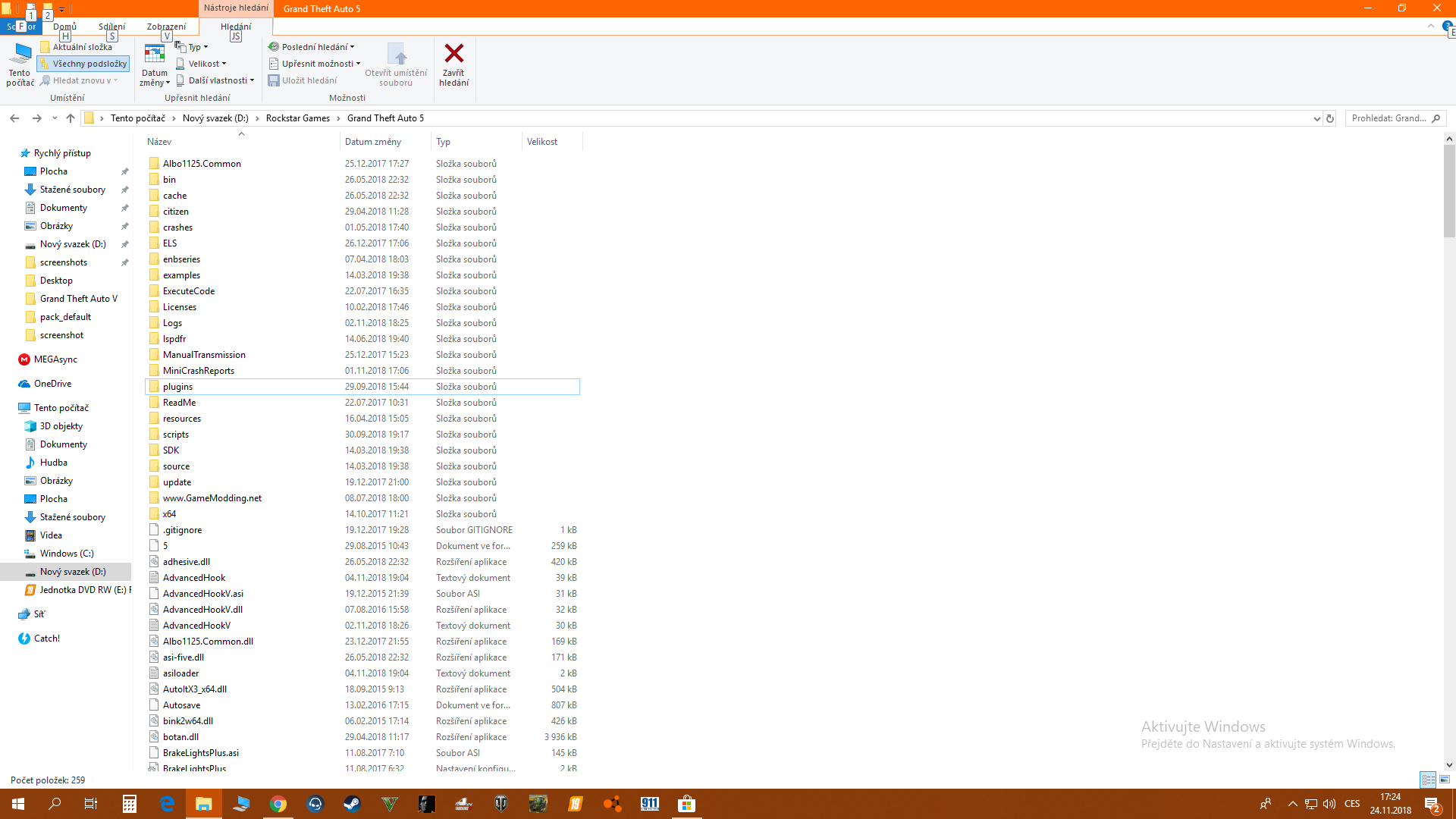Click the Tento počítač ribbon icon
The height and width of the screenshot is (819, 1456).
coord(20,55)
